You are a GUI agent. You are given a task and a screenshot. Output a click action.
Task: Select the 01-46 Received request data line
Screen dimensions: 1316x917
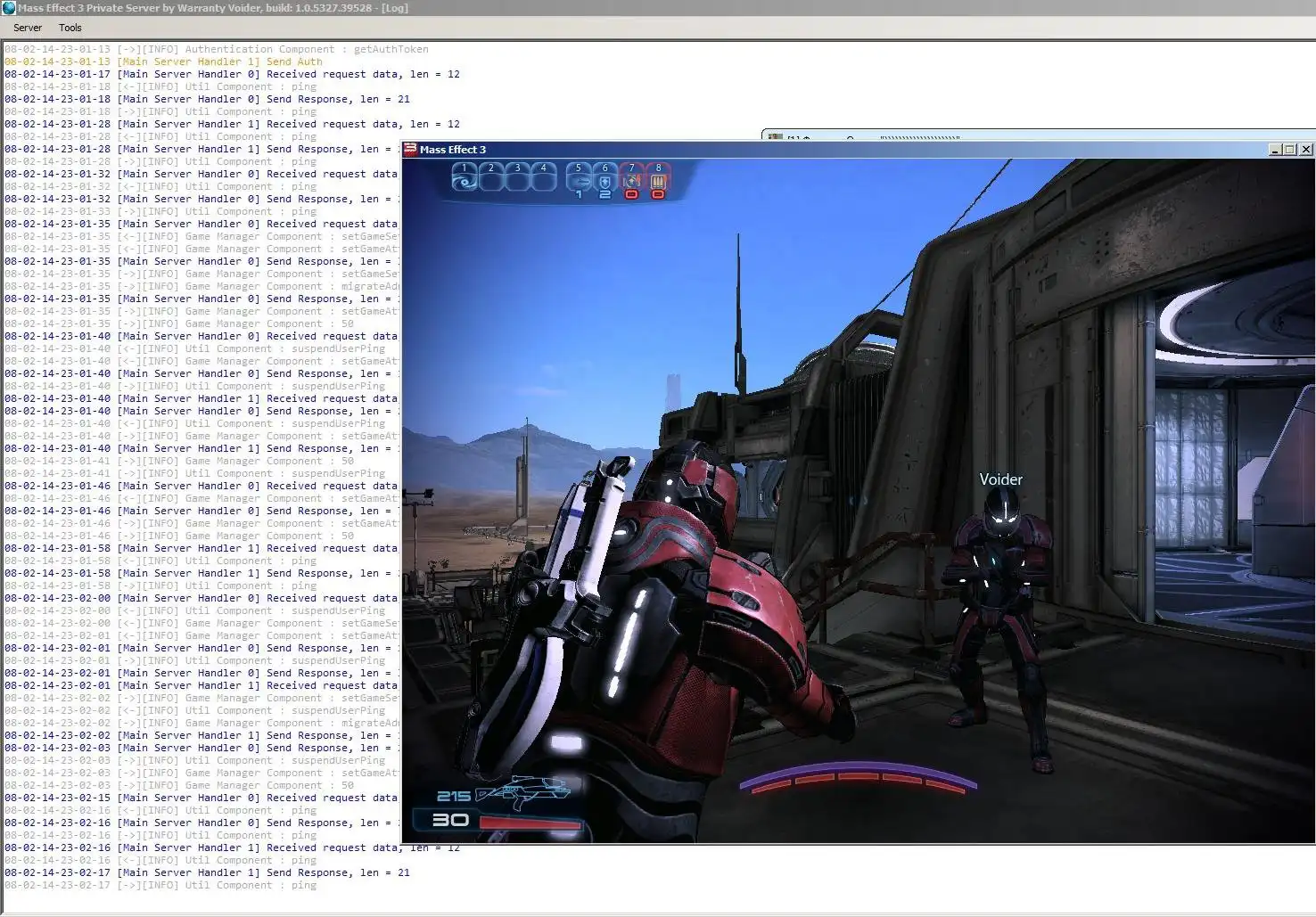click(202, 486)
